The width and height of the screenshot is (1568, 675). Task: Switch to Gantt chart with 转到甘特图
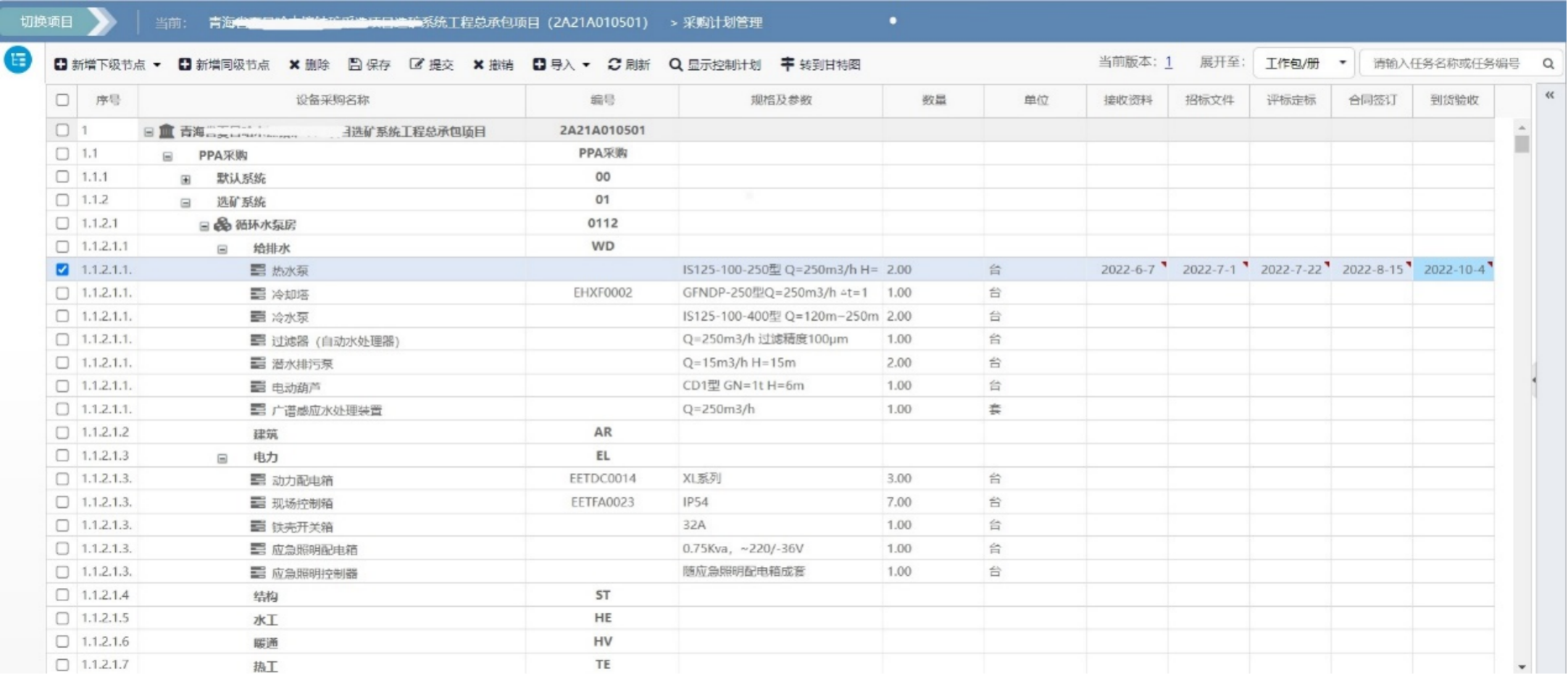(x=820, y=64)
